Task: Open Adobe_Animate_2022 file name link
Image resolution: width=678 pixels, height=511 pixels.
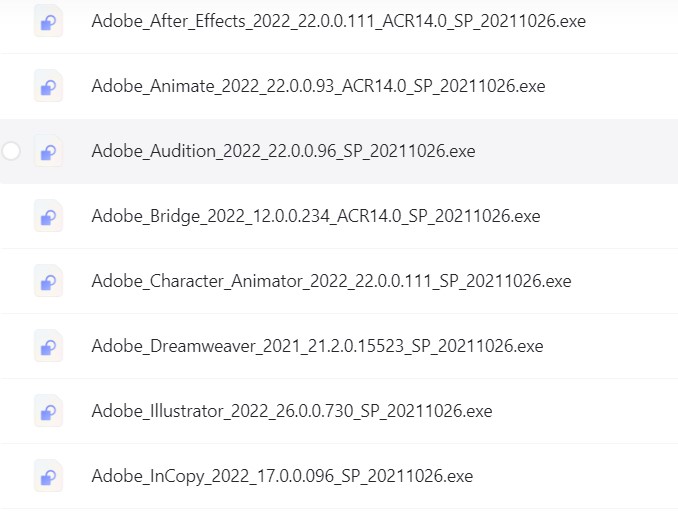Action: 318,86
